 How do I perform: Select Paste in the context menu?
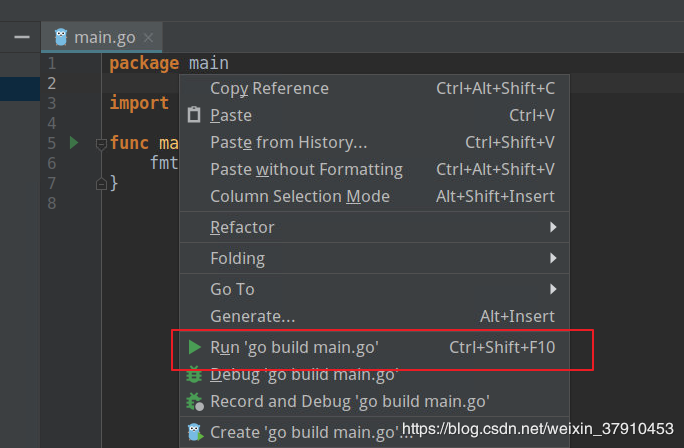click(374, 116)
